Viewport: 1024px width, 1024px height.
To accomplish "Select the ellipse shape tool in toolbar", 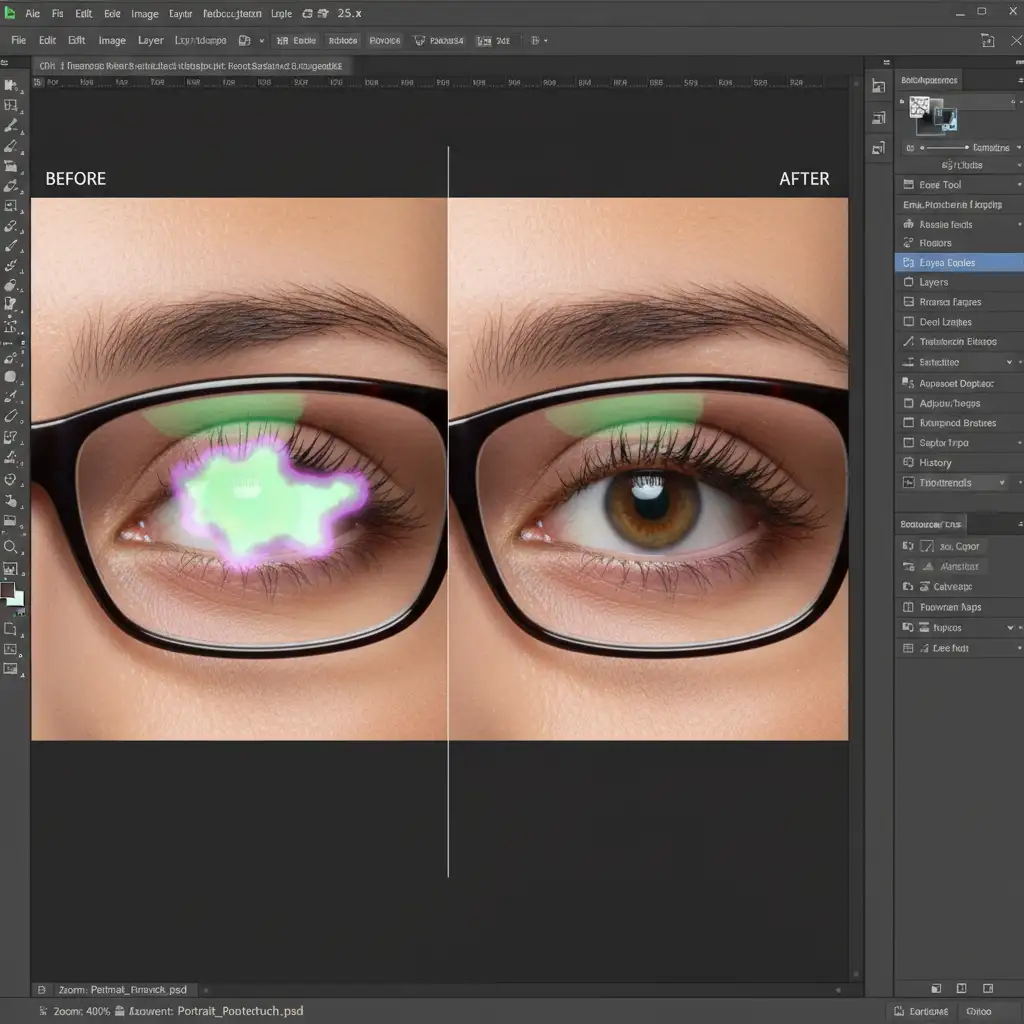I will [11, 376].
